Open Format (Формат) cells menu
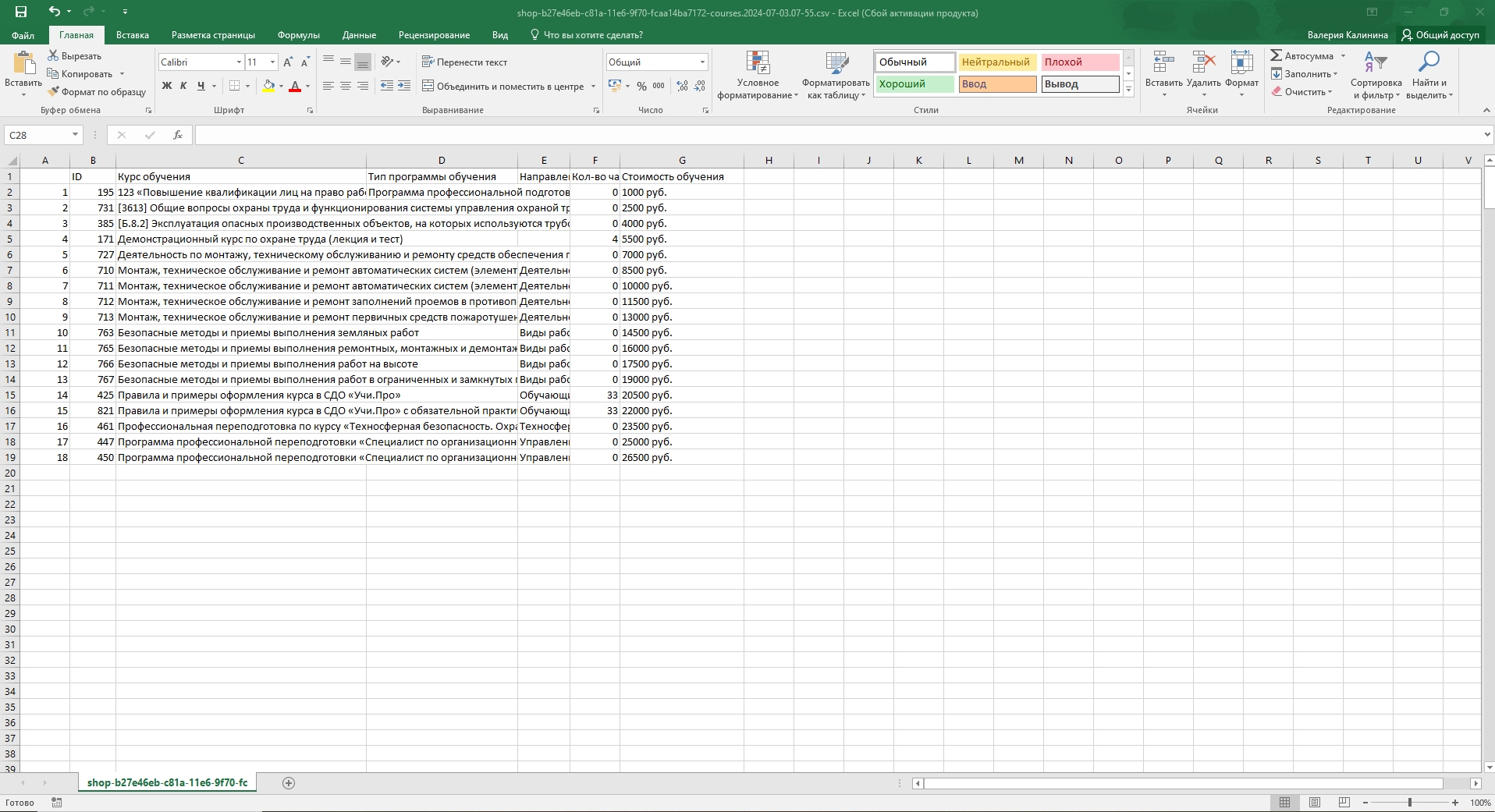 click(x=1241, y=74)
